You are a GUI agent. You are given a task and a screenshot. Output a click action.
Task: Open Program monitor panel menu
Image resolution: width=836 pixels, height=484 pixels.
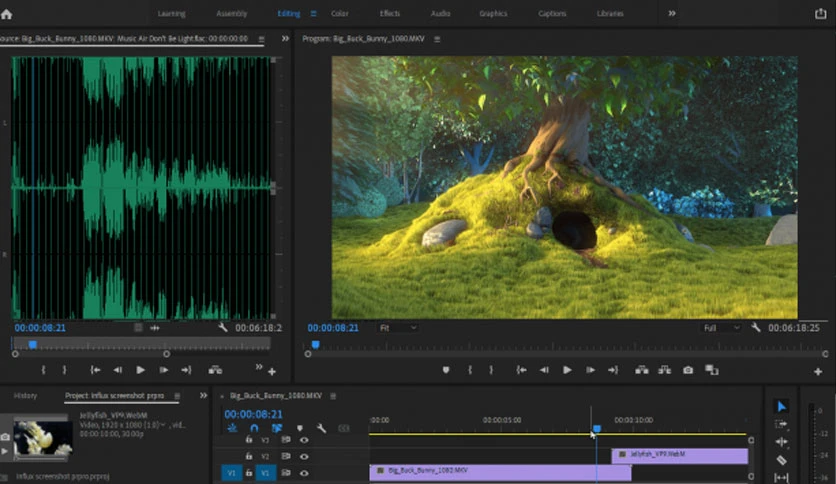pos(437,39)
